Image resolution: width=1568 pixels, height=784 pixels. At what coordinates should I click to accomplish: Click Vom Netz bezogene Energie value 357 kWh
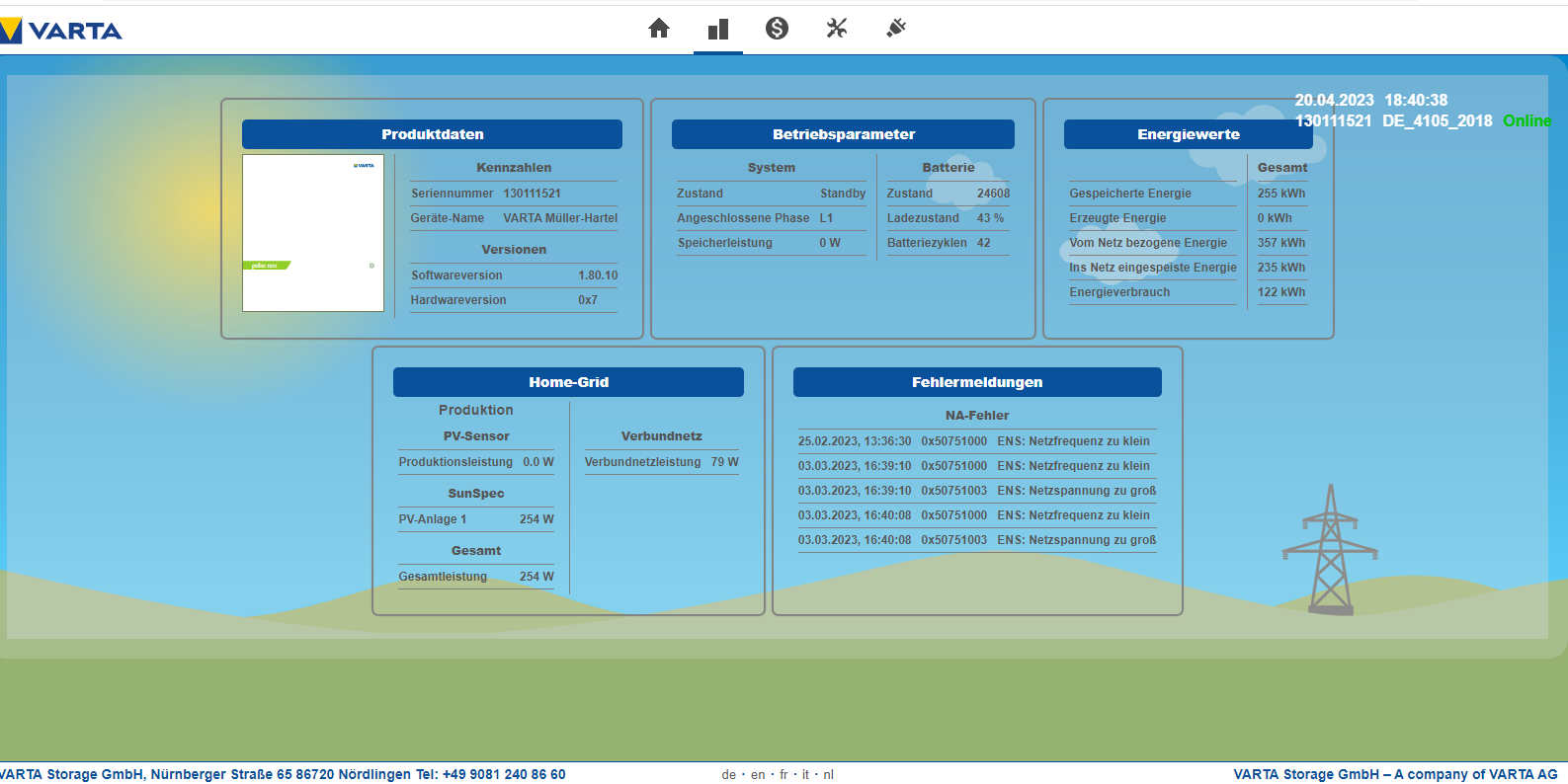point(1280,243)
